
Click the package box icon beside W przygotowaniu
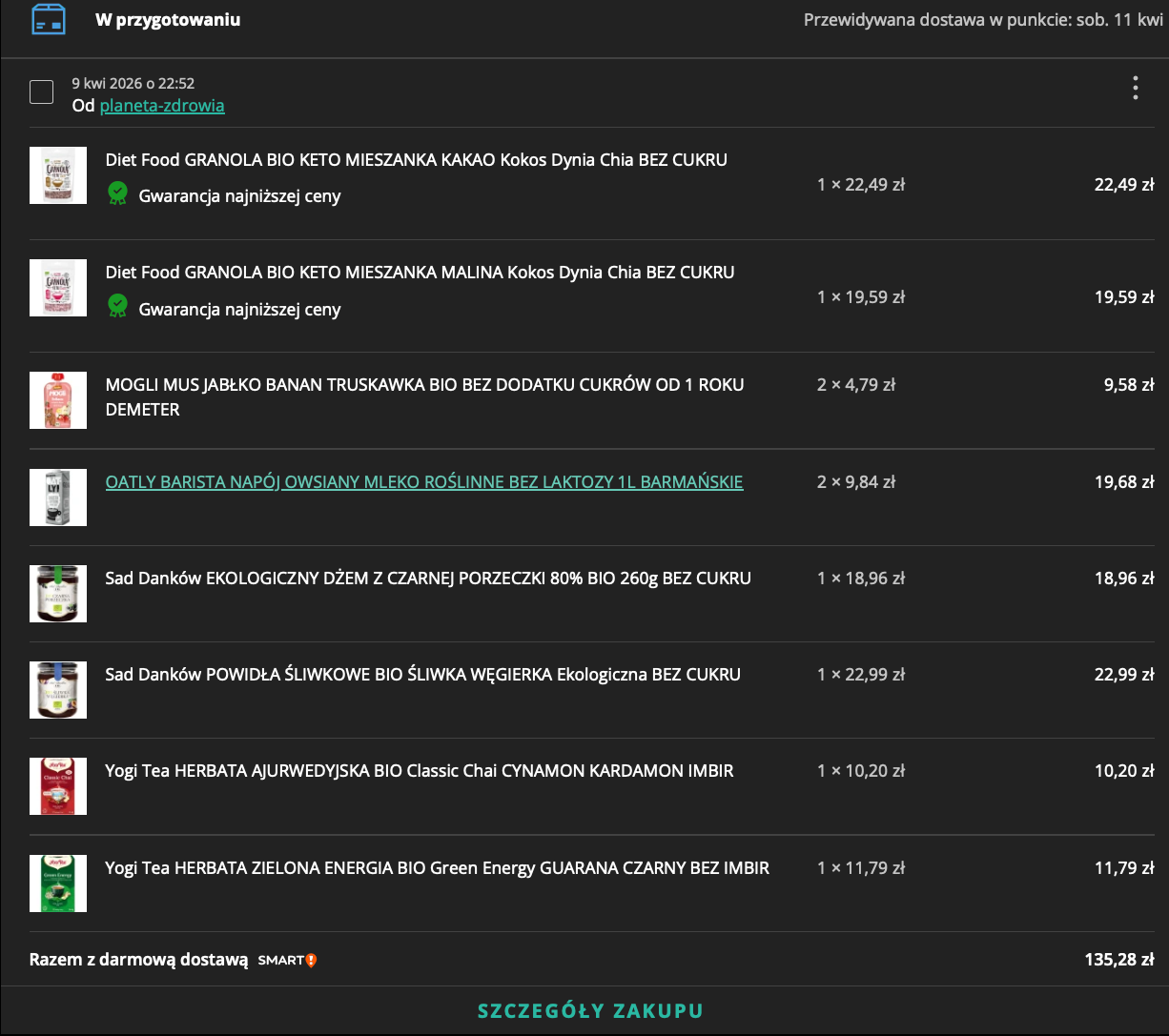coord(49,19)
